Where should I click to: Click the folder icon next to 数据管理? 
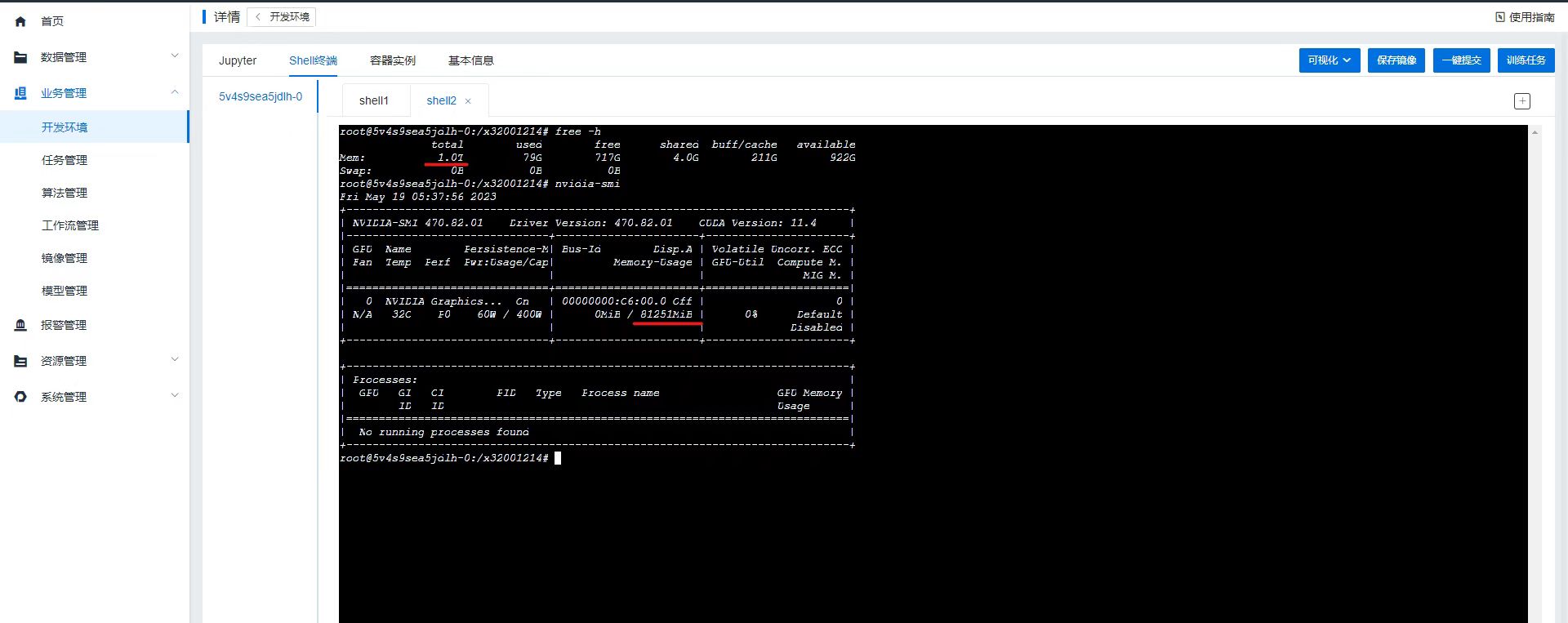click(x=20, y=57)
